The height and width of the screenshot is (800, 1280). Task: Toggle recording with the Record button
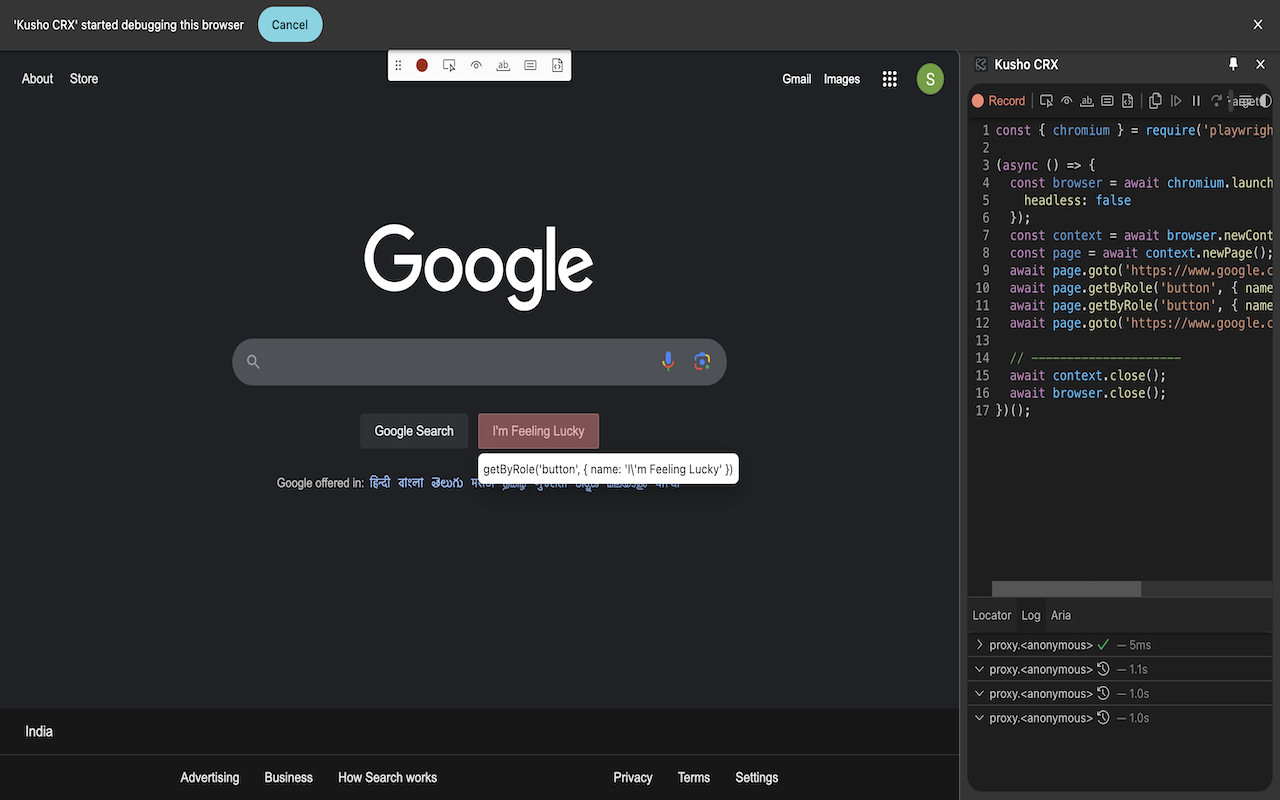(998, 100)
